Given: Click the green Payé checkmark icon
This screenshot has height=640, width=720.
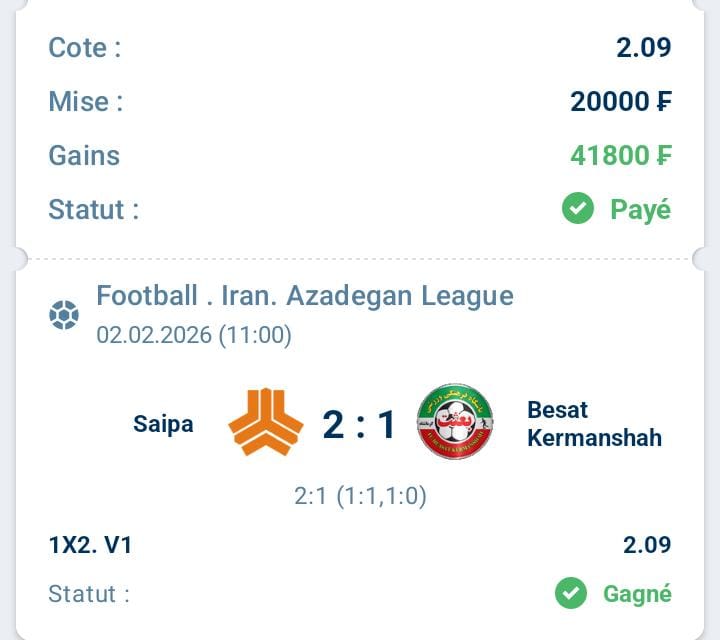Looking at the screenshot, I should pos(578,209).
